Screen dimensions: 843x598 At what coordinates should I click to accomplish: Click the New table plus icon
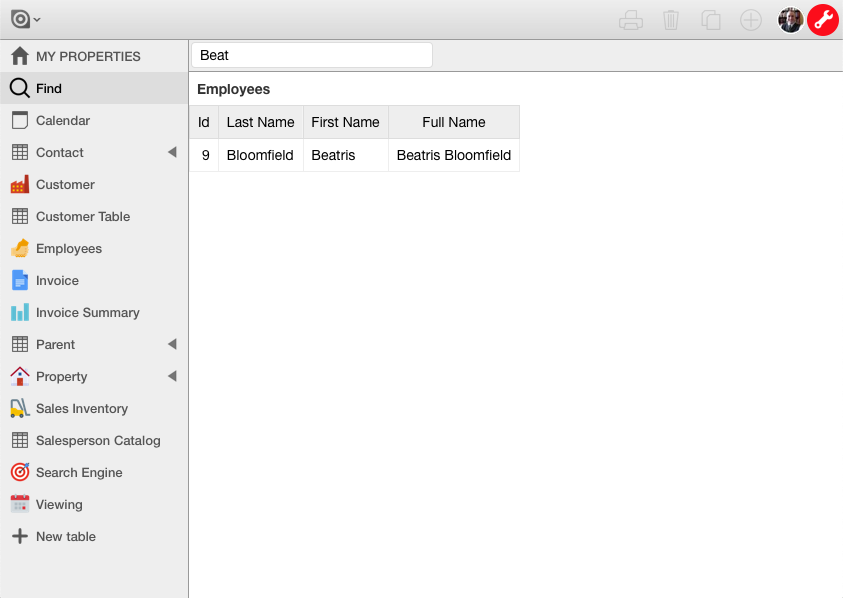point(20,536)
